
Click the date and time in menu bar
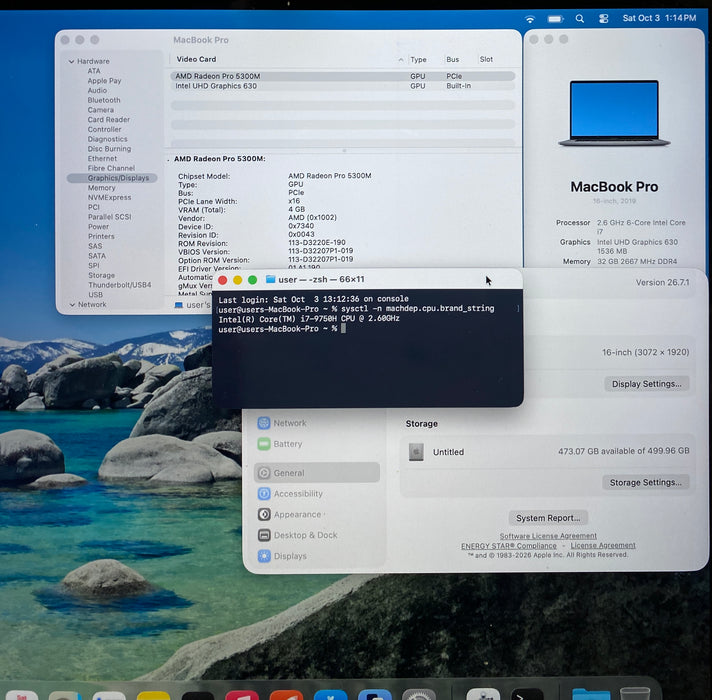click(659, 18)
